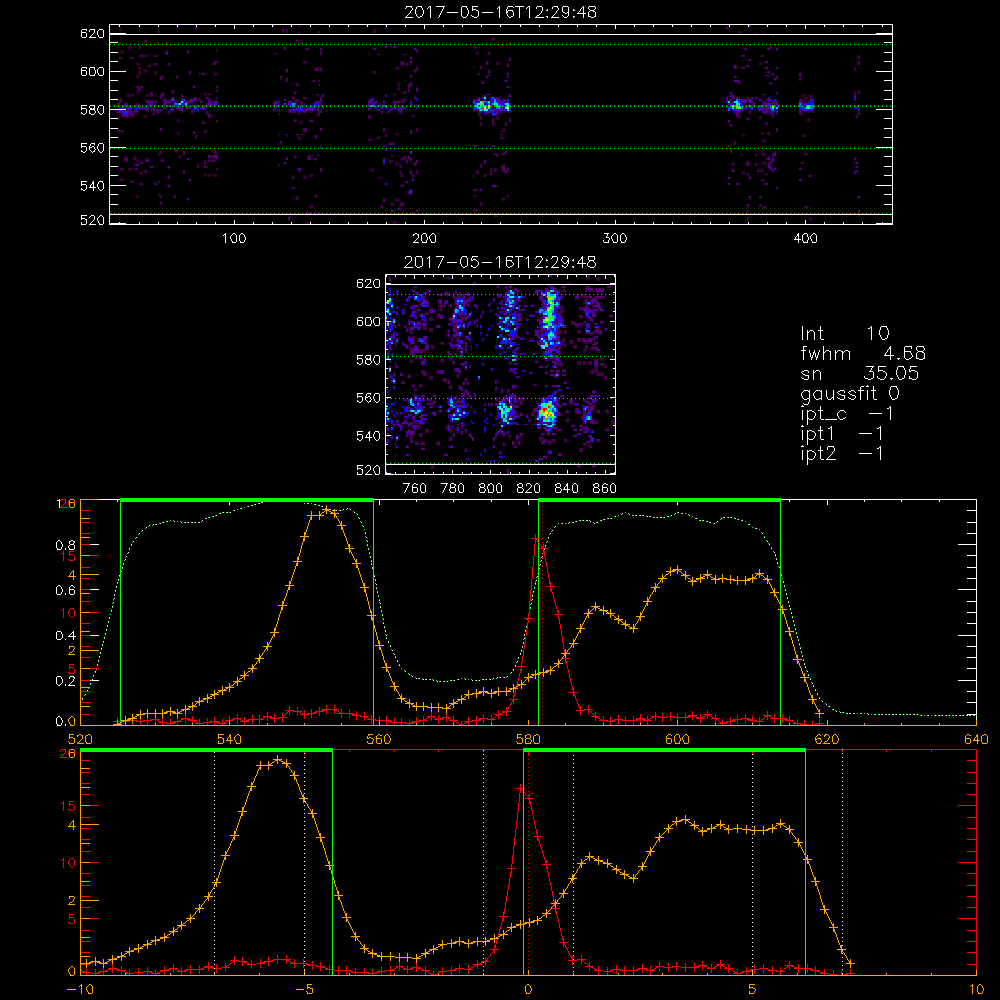Click the brightest blob in the middle image
The width and height of the screenshot is (1000, 1000).
point(547,413)
